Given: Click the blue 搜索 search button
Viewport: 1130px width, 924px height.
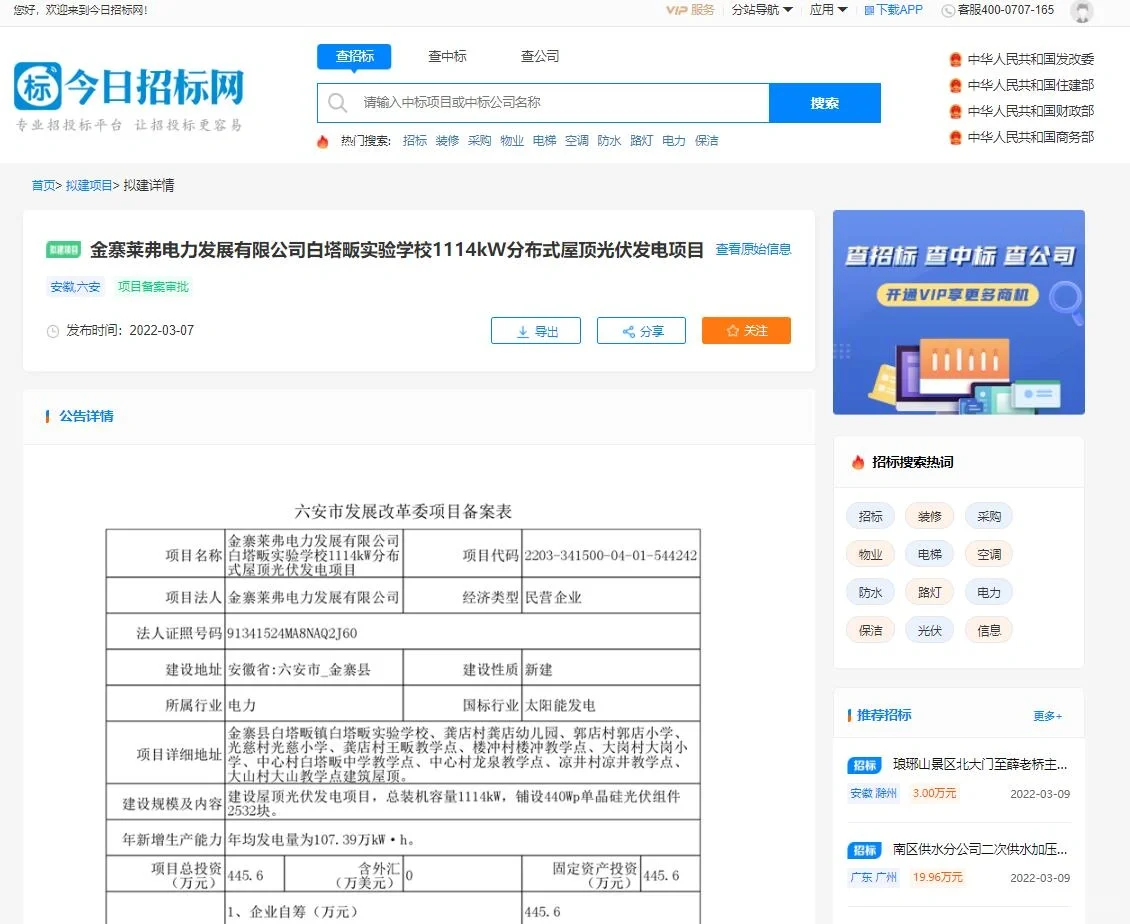Looking at the screenshot, I should [x=825, y=103].
